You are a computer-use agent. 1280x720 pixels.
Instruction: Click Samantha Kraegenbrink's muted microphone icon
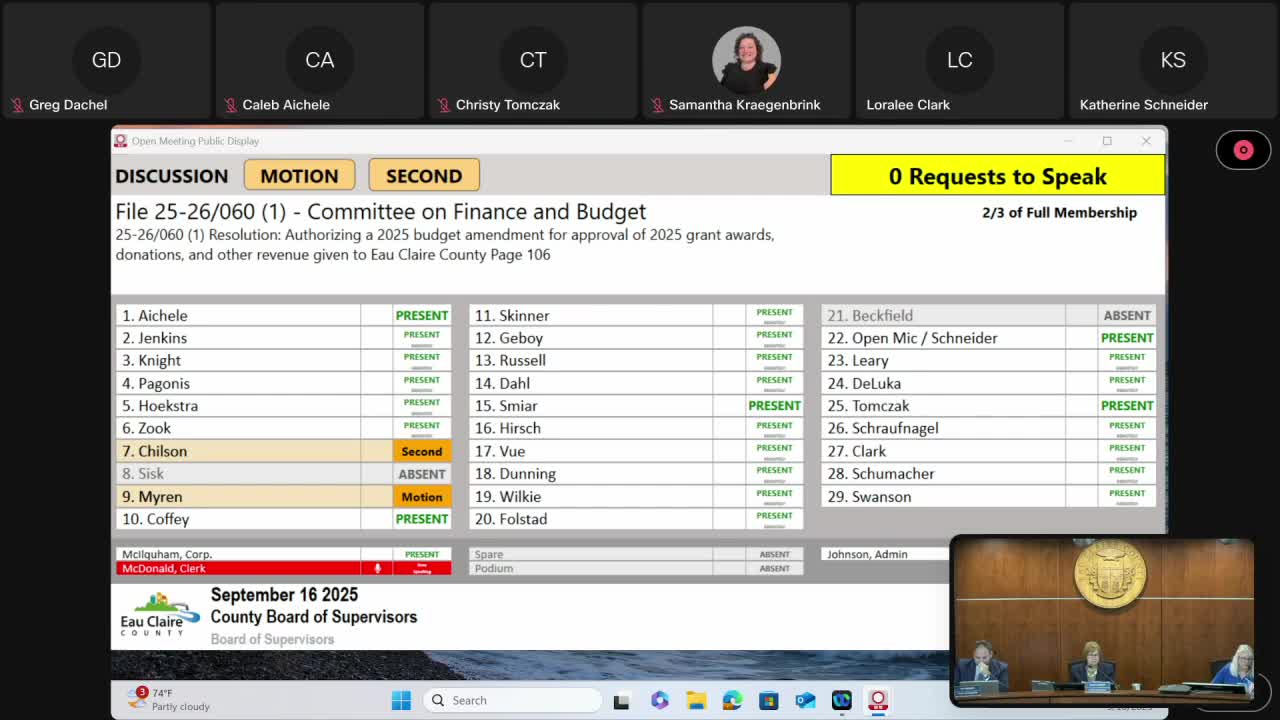pos(657,105)
